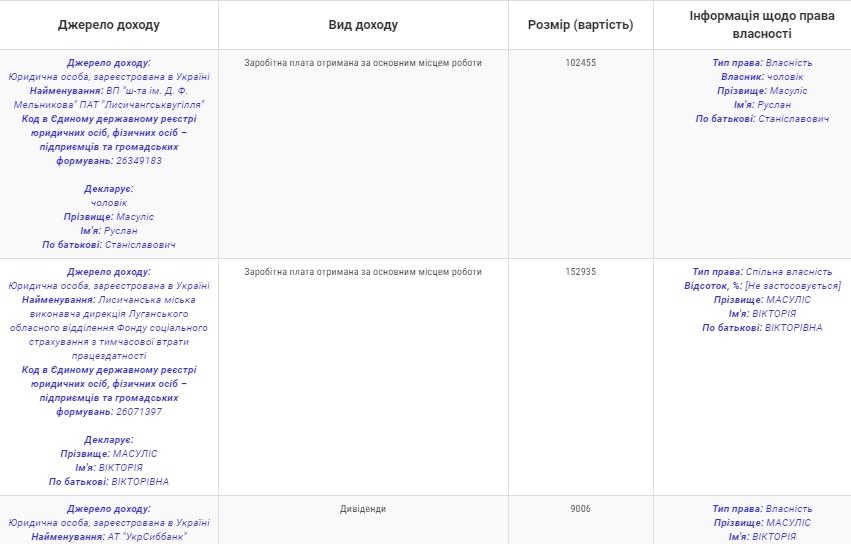The image size is (851, 544).
Task: Click the 'Джерело доходу' column header
Action: 108,25
